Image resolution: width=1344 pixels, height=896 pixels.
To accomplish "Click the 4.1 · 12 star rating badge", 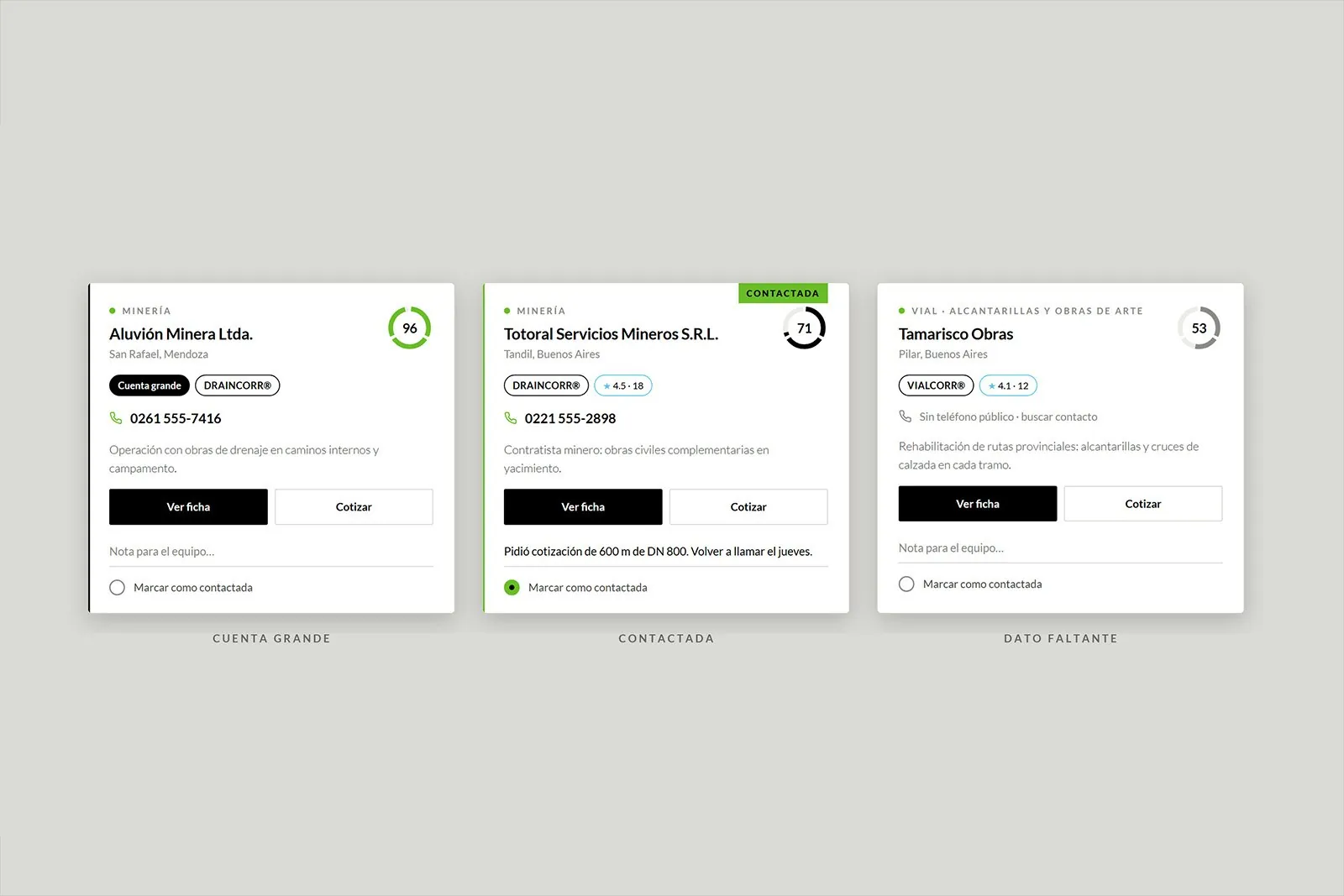I will (x=1009, y=385).
